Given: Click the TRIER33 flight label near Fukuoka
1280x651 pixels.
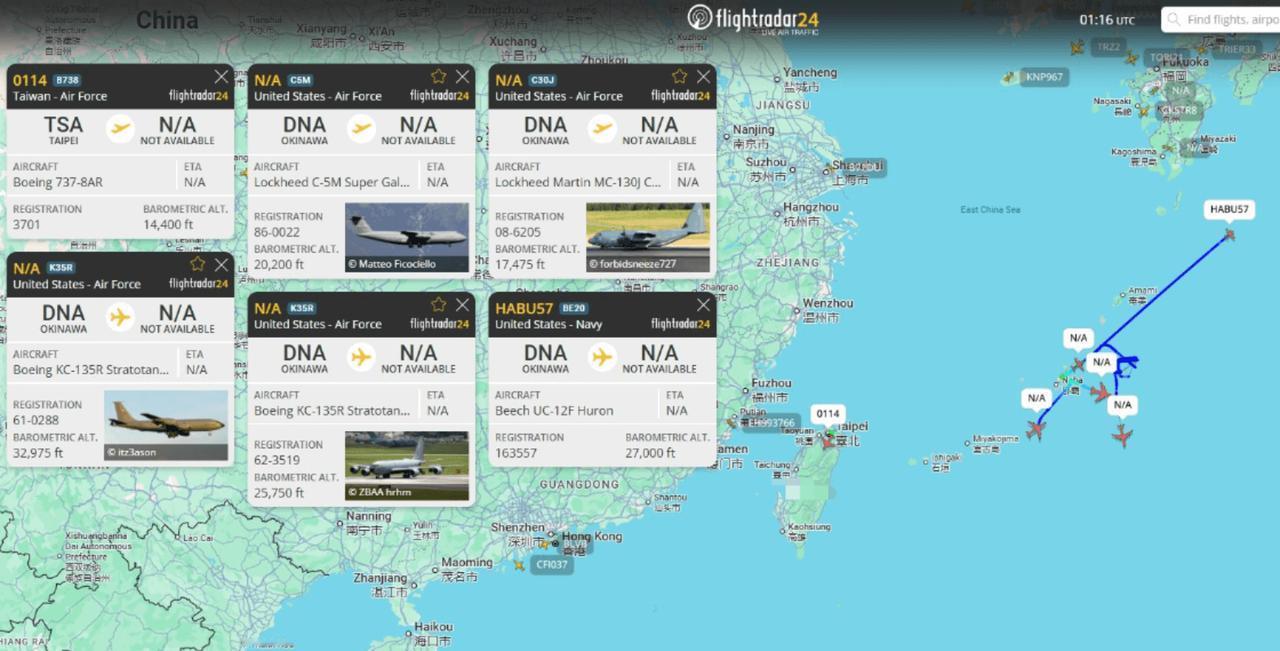Looking at the screenshot, I should 1237,49.
